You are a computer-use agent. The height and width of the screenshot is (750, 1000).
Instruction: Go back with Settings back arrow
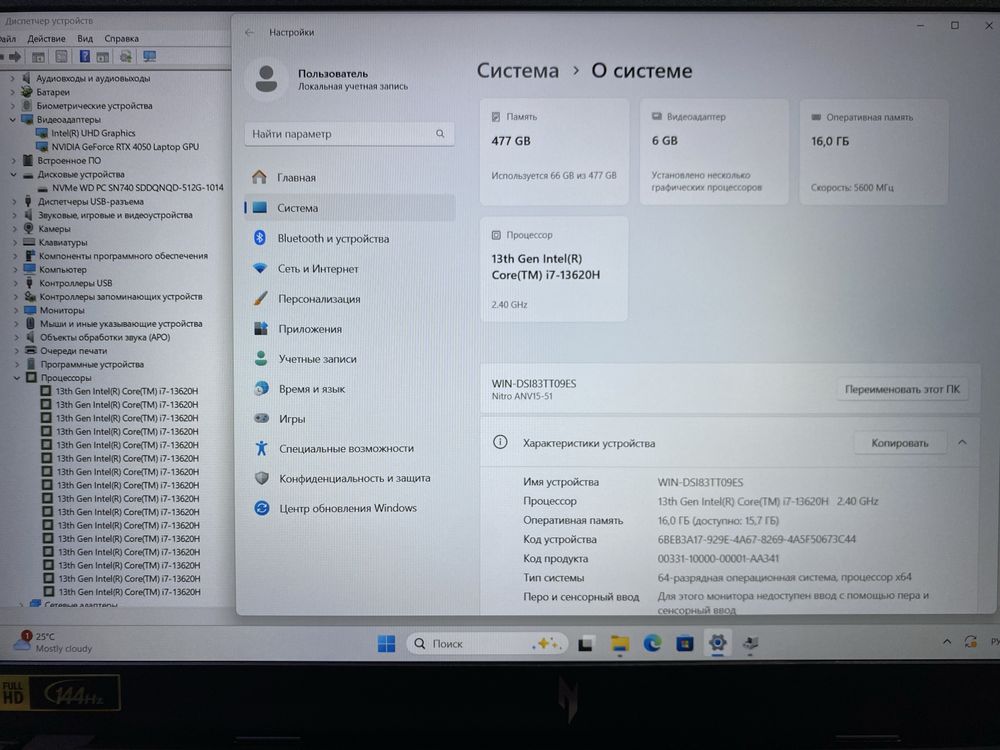[x=249, y=32]
